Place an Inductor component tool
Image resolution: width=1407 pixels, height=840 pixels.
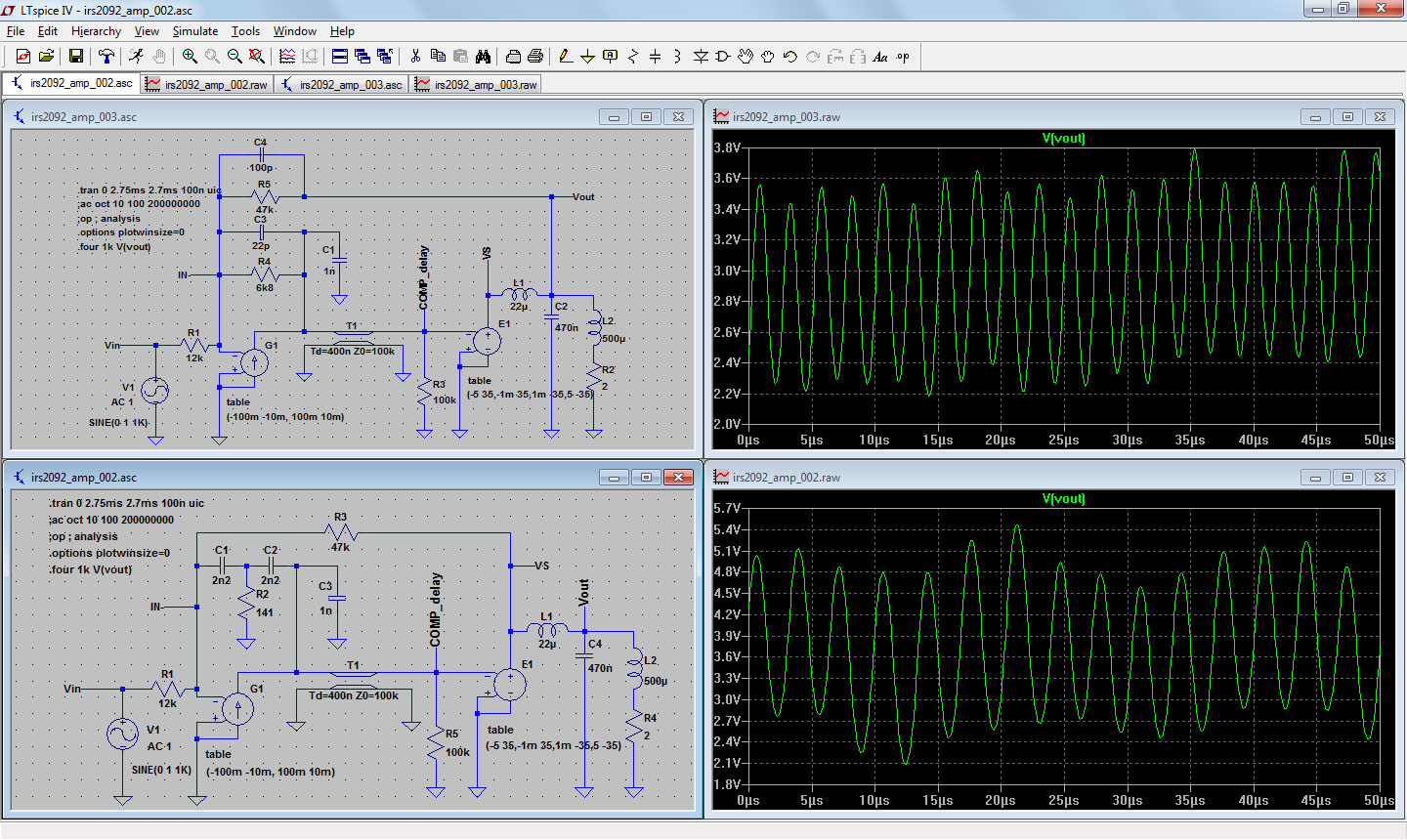tap(677, 57)
